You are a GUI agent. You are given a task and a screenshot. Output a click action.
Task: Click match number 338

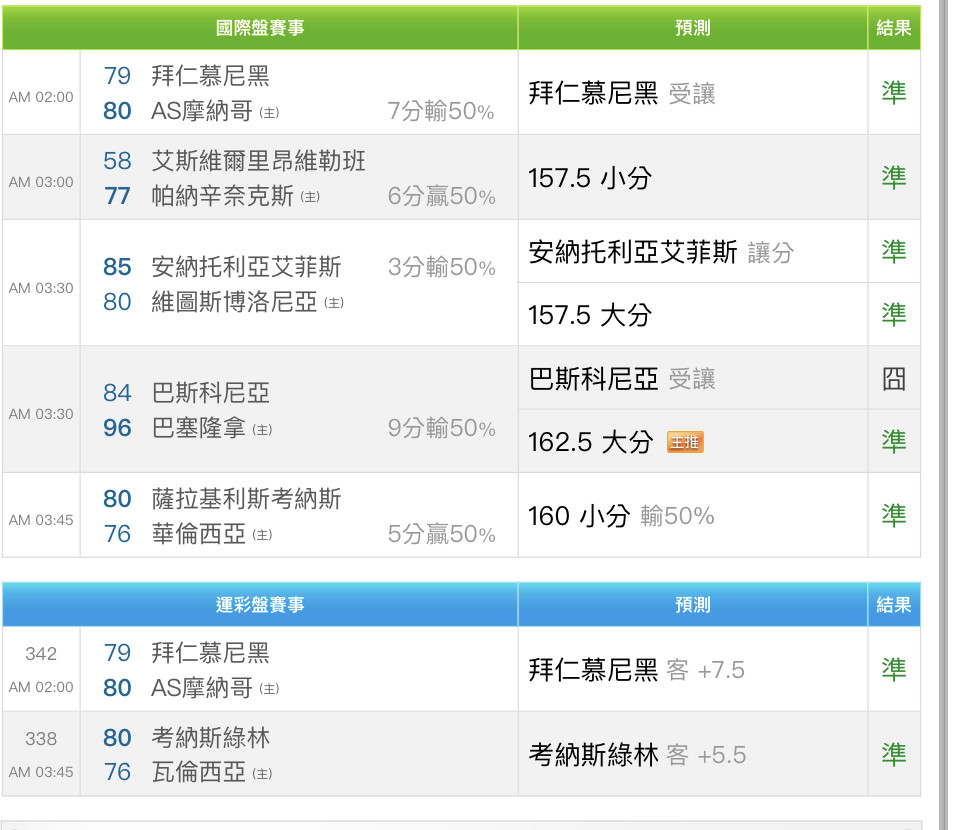coord(41,738)
